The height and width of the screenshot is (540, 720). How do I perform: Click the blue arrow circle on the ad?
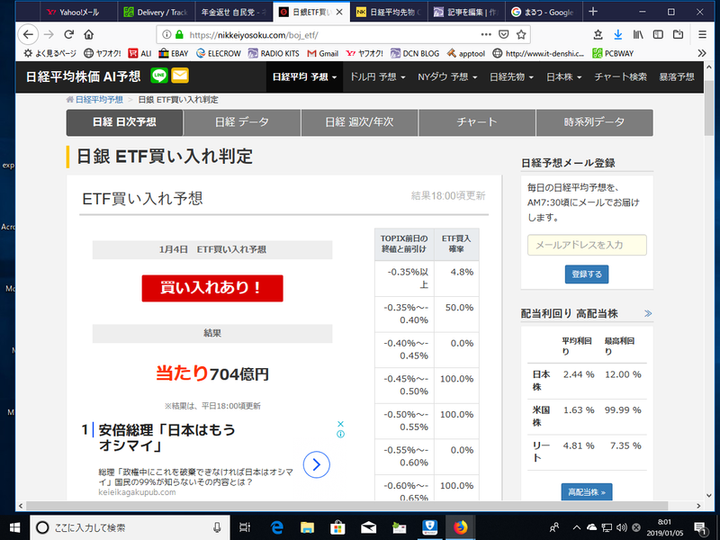pyautogui.click(x=316, y=464)
